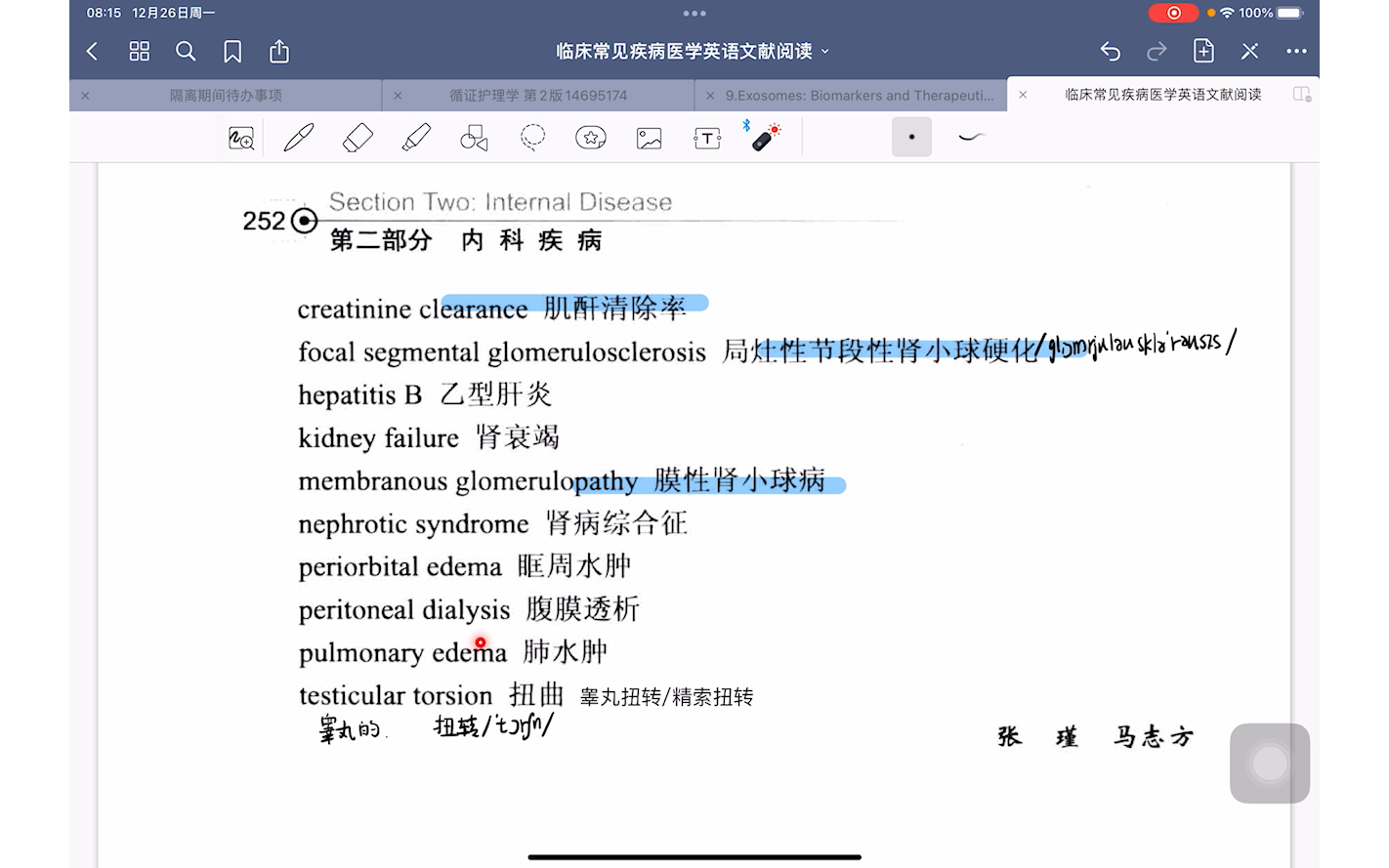This screenshot has height=868, width=1389.
Task: Expand the document title dropdown chevron
Action: pos(825,52)
